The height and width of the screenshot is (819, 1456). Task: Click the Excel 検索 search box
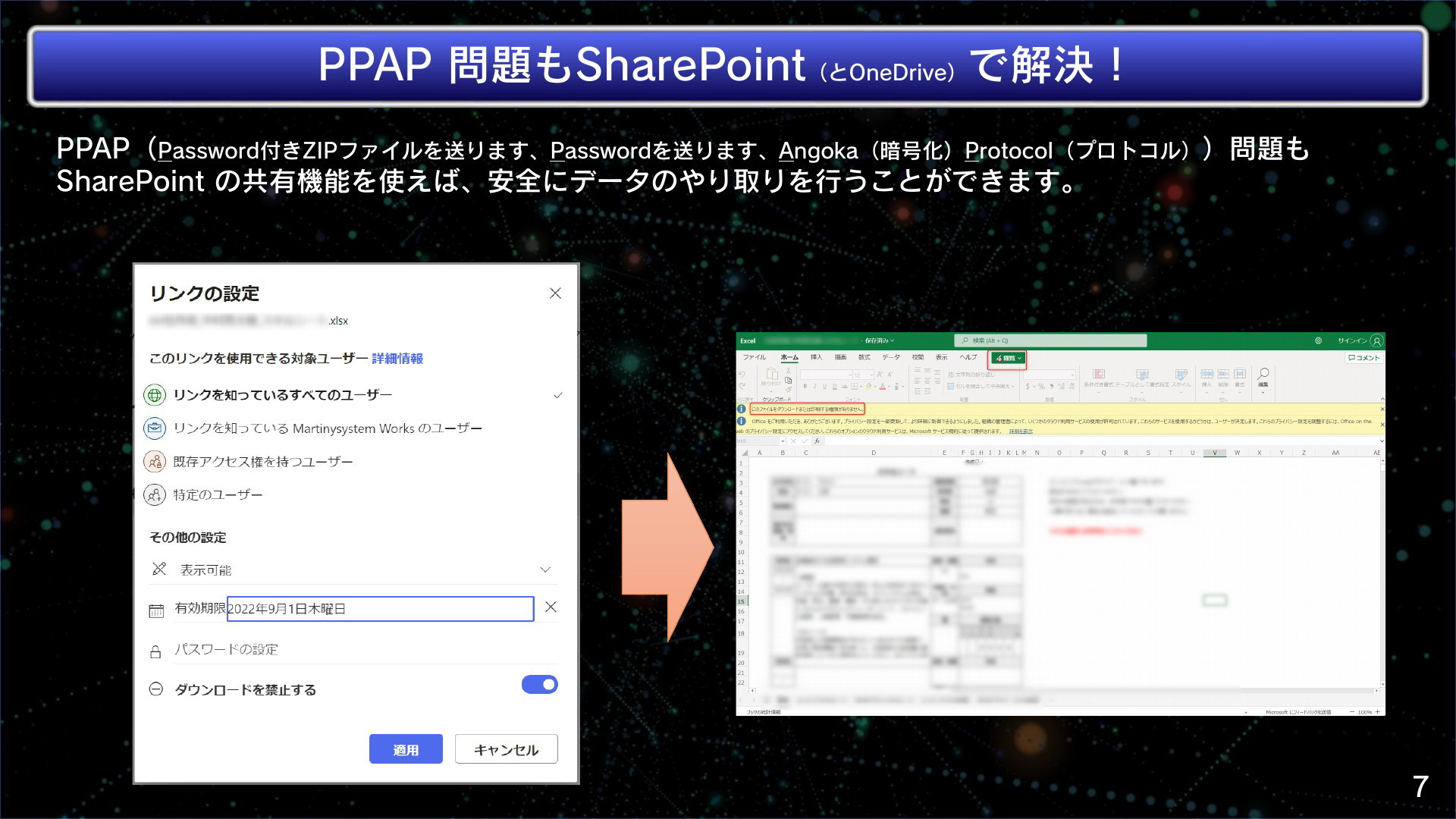1050,340
